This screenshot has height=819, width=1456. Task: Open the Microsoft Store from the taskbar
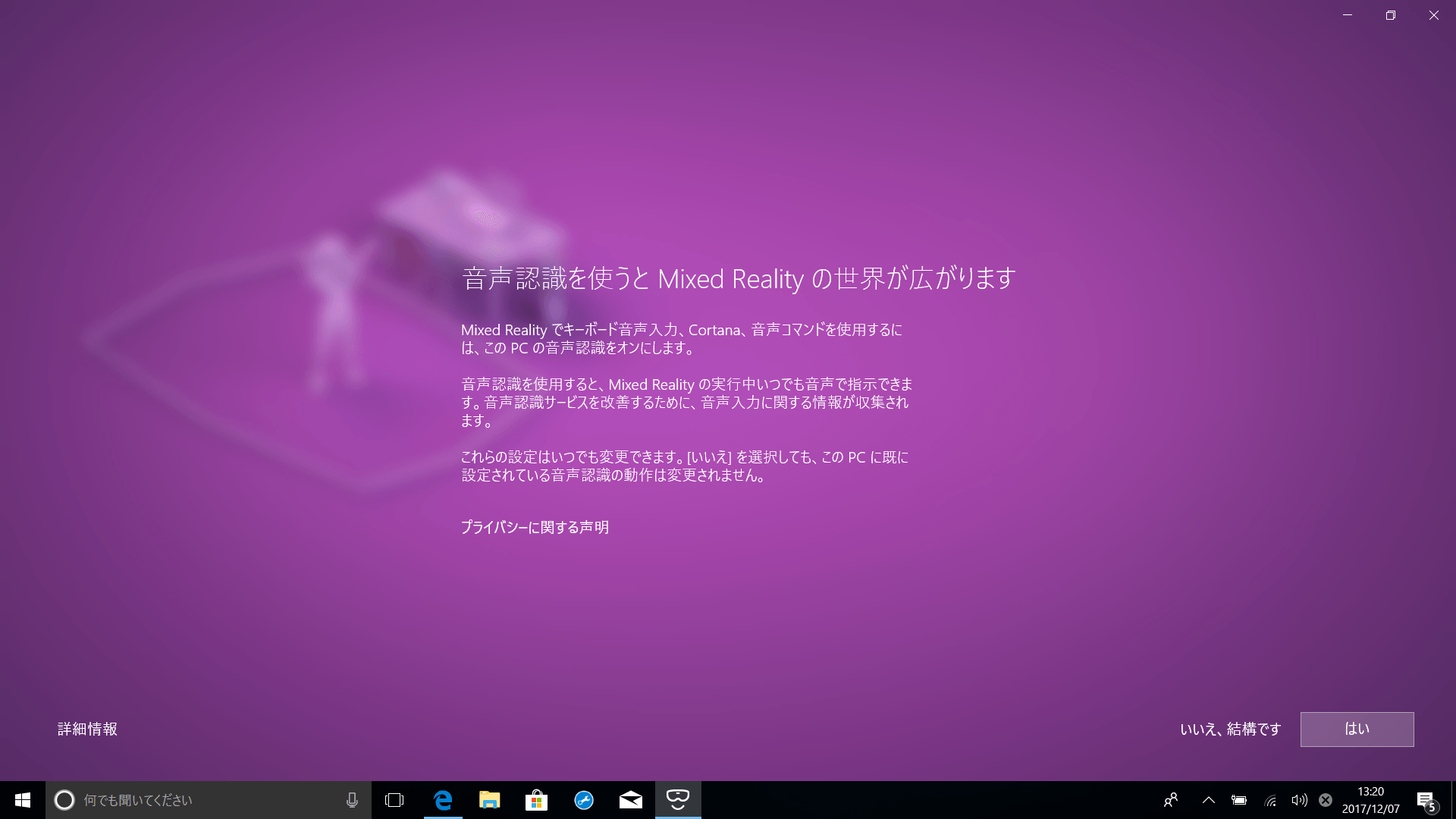[536, 800]
